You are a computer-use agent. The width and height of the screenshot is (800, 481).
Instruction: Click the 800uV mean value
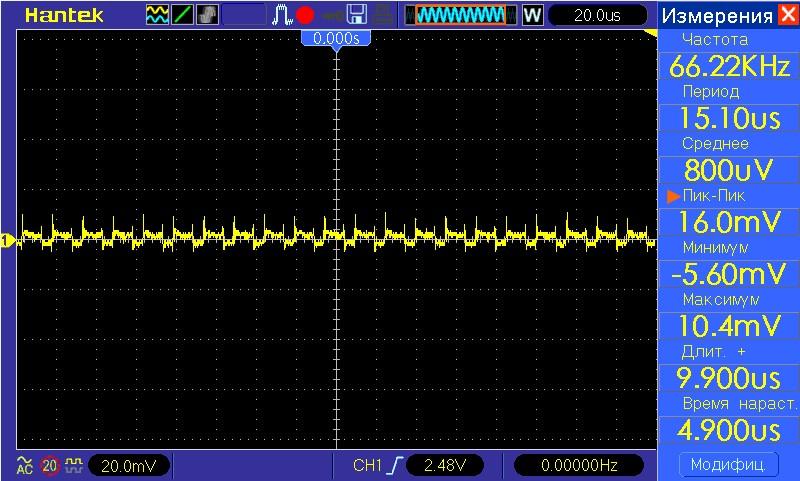pyautogui.click(x=729, y=170)
